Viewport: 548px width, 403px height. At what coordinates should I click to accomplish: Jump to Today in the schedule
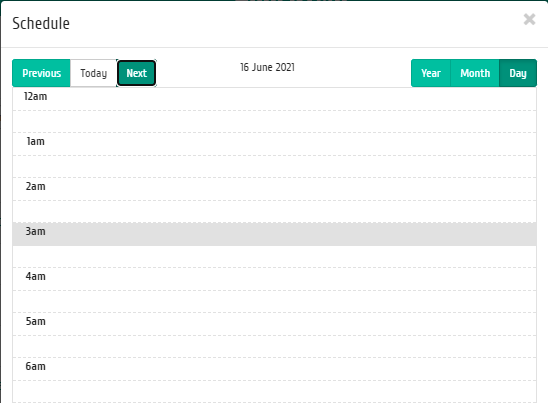pos(93,73)
